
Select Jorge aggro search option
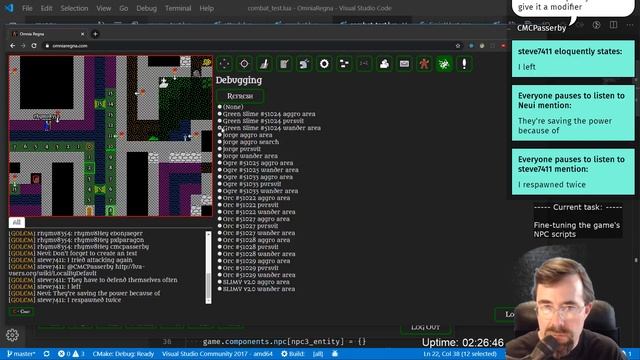(x=249, y=142)
